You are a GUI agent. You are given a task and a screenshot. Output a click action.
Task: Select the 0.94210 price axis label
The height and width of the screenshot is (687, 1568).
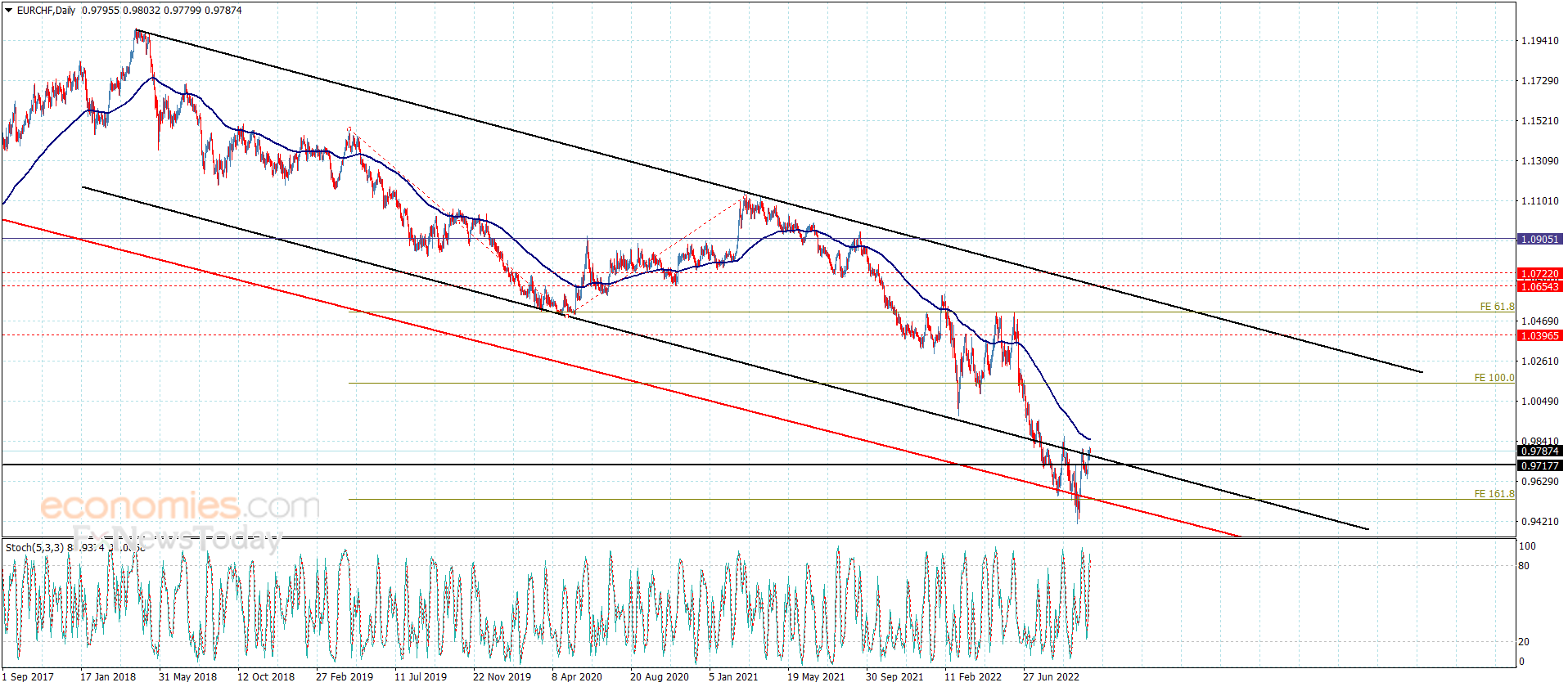(1539, 522)
